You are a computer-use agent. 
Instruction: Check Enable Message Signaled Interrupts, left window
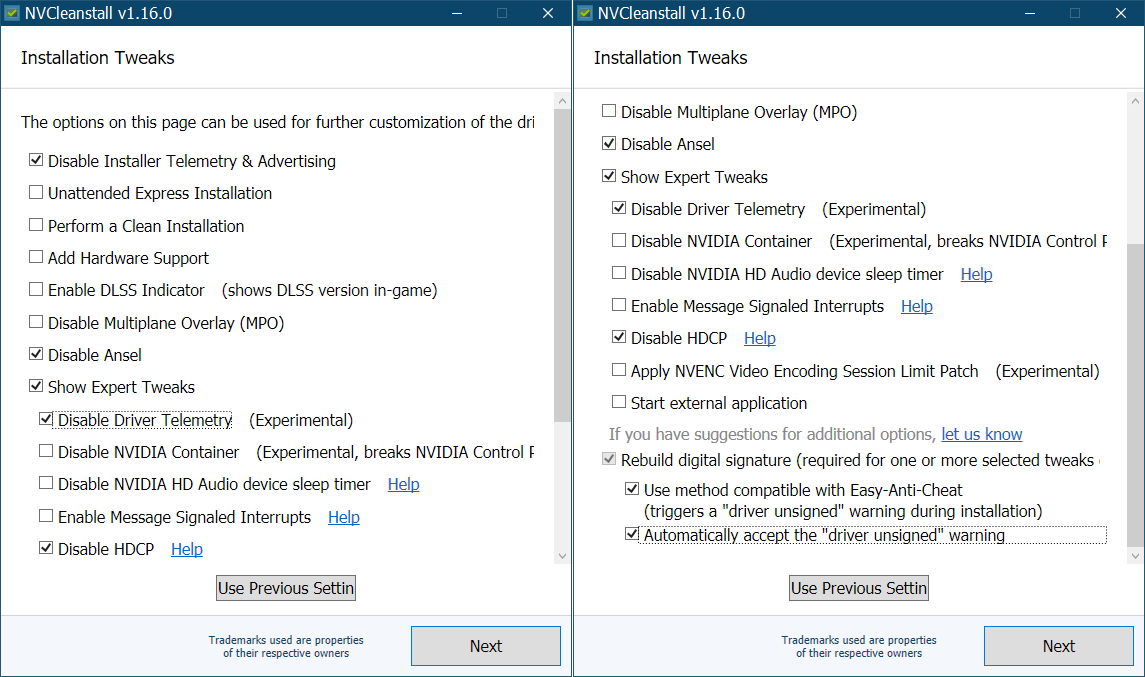46,516
